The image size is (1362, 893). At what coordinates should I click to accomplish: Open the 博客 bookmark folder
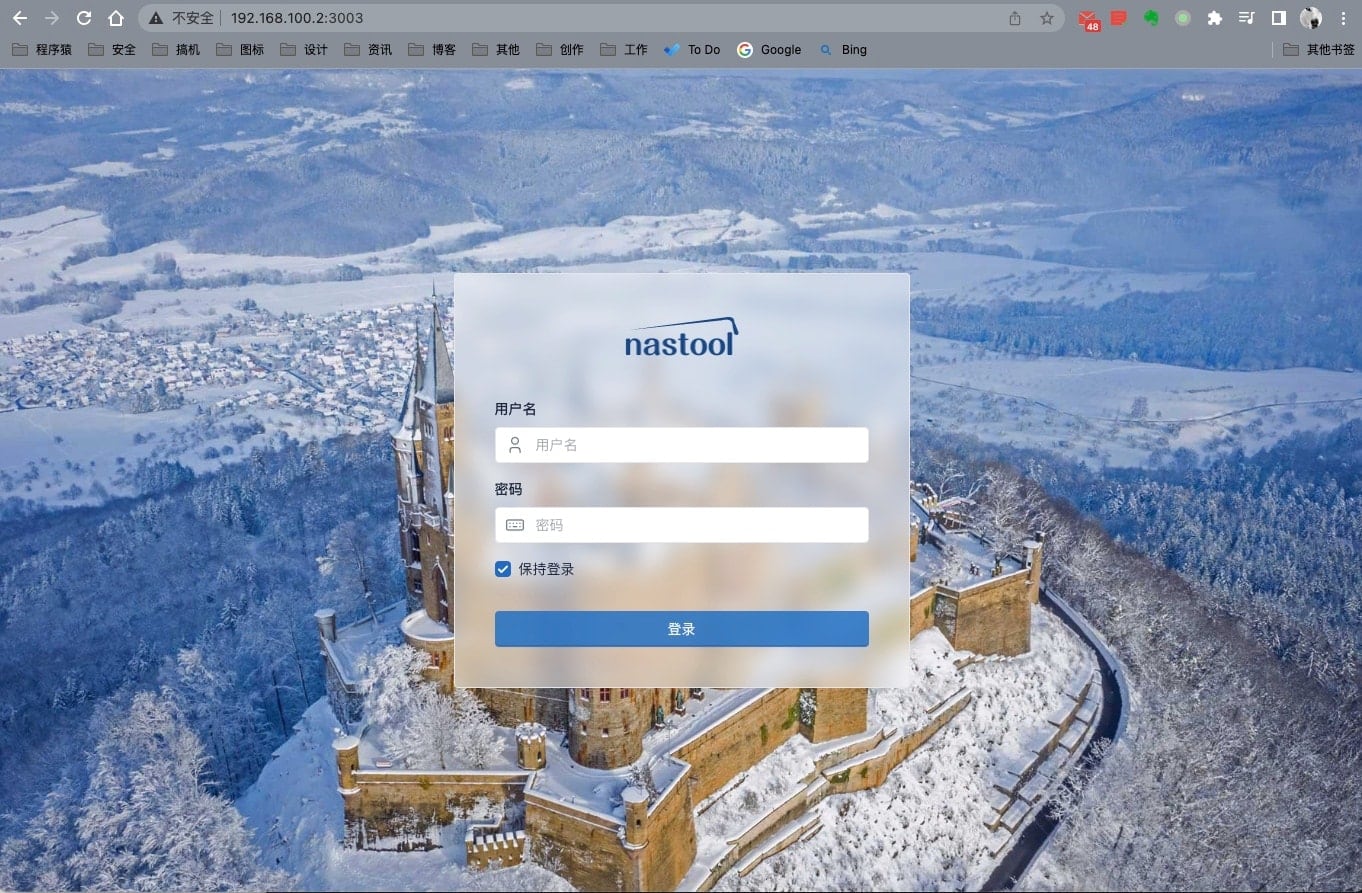click(432, 49)
